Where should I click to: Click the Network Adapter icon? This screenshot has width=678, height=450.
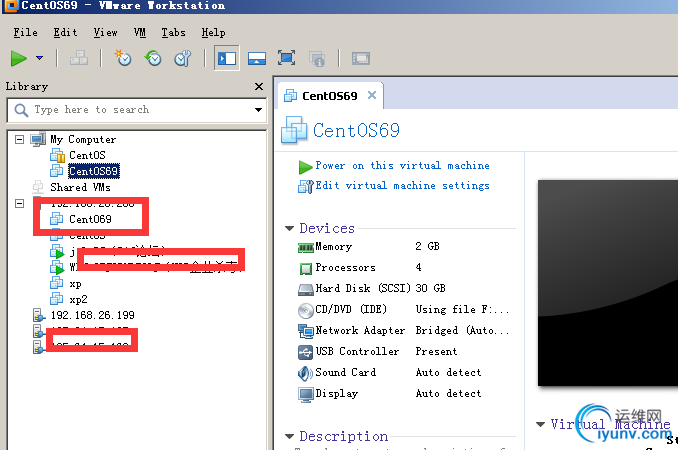point(306,332)
